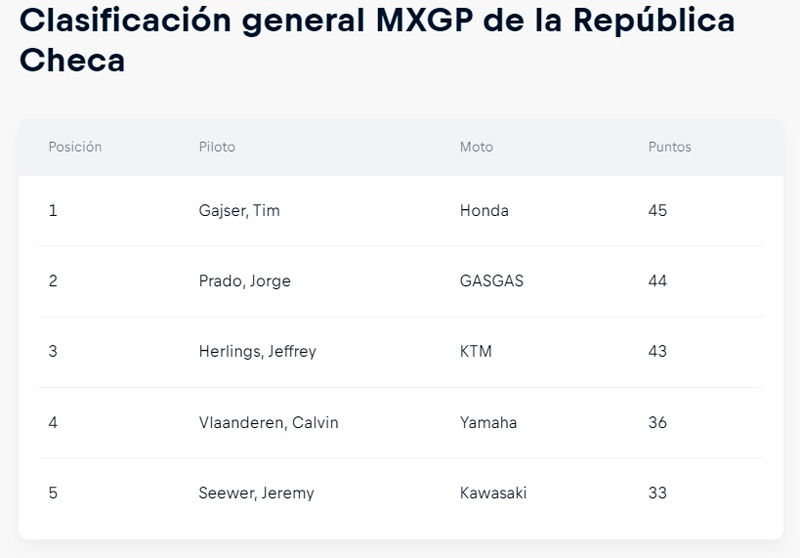Select rider name Seewer, Jeremy

point(256,493)
